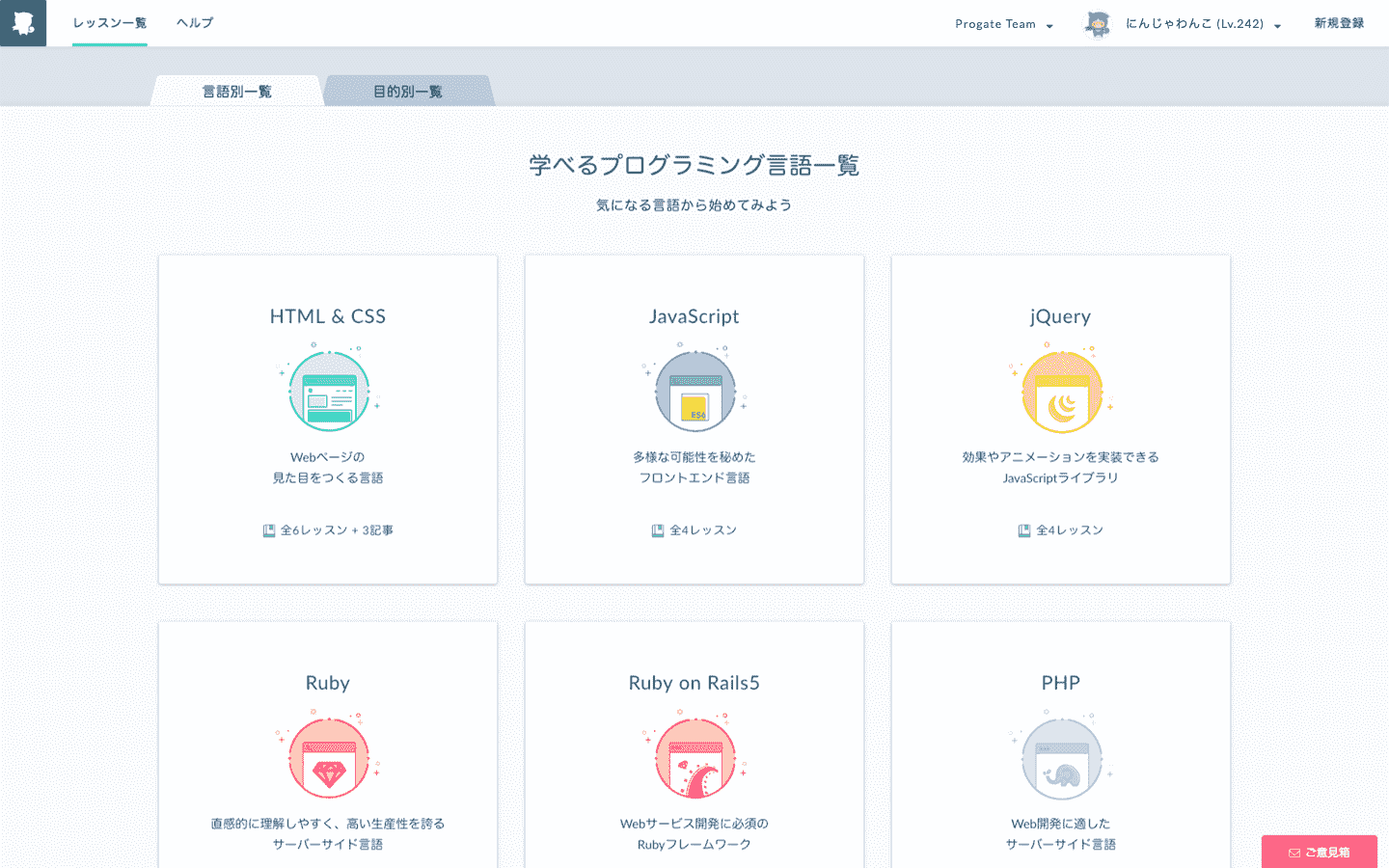Expand the Progate Team dropdown
This screenshot has width=1389, height=868.
[x=1003, y=24]
